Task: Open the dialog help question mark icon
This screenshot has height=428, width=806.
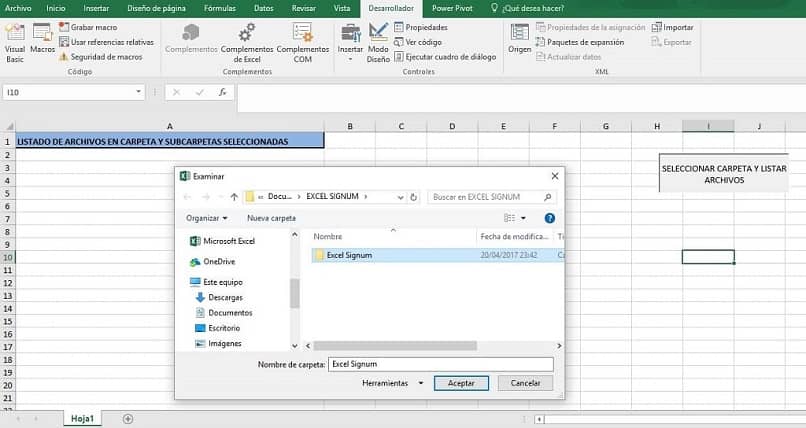Action: [x=549, y=217]
